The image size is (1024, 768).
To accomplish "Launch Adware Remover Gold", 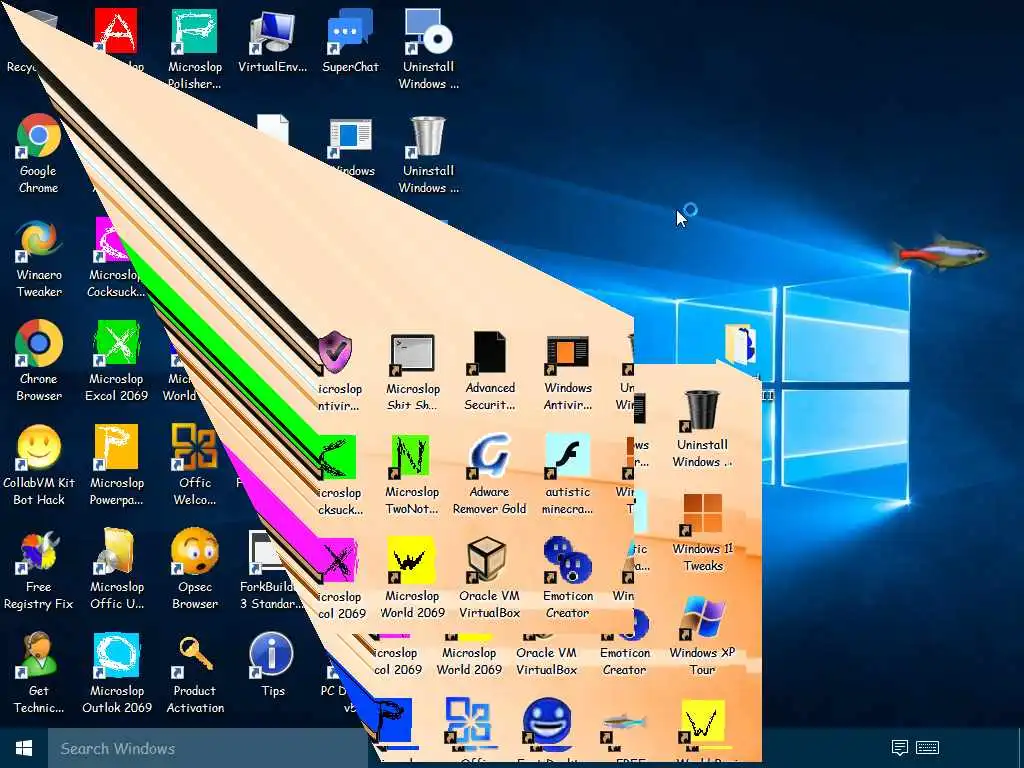I will (x=489, y=457).
